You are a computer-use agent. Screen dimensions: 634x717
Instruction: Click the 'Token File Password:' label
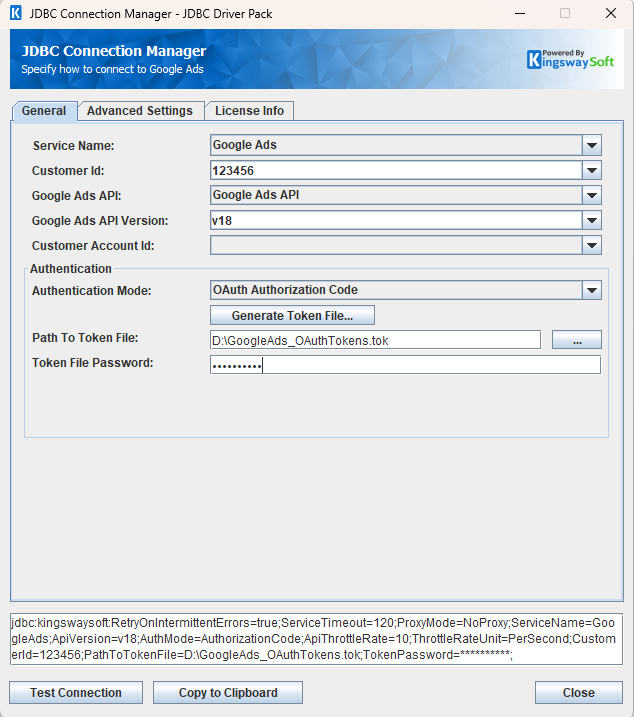click(93, 363)
